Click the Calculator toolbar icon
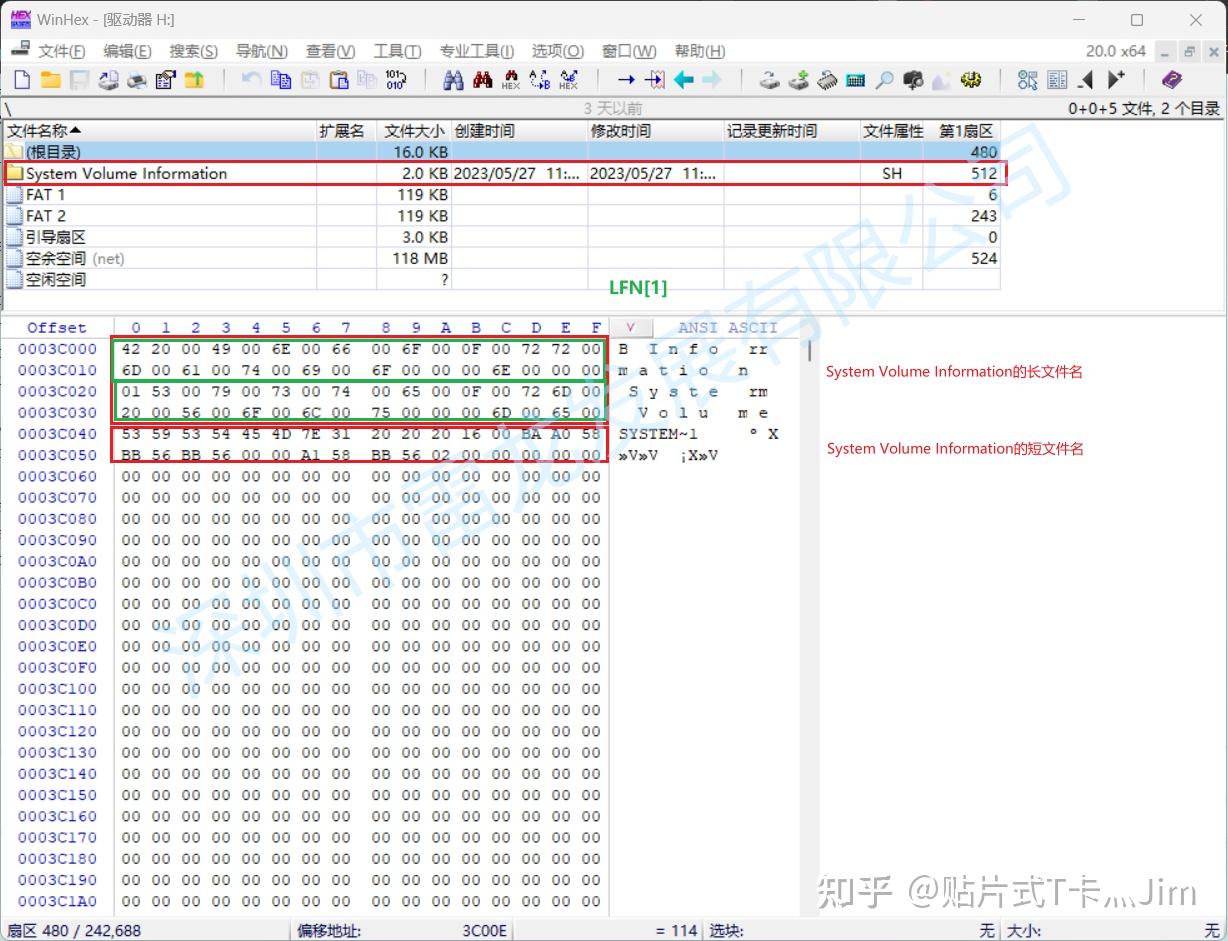1228x941 pixels. [x=855, y=80]
